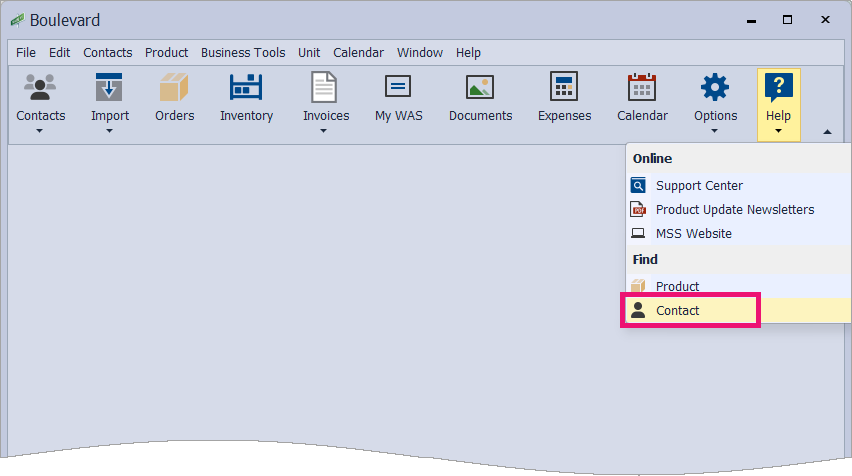Open the Options gear icon
The height and width of the screenshot is (476, 852).
[x=715, y=87]
